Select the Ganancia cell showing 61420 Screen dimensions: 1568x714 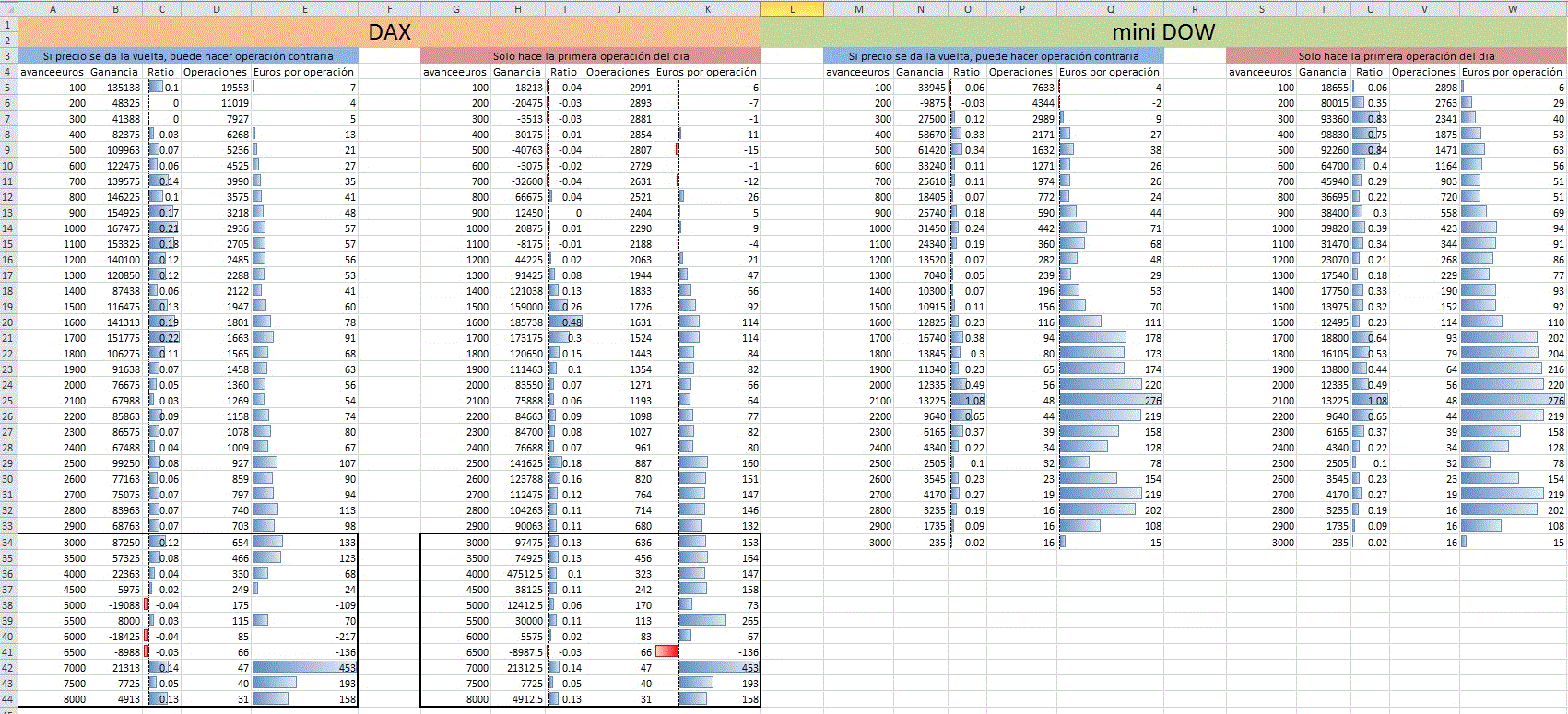922,150
